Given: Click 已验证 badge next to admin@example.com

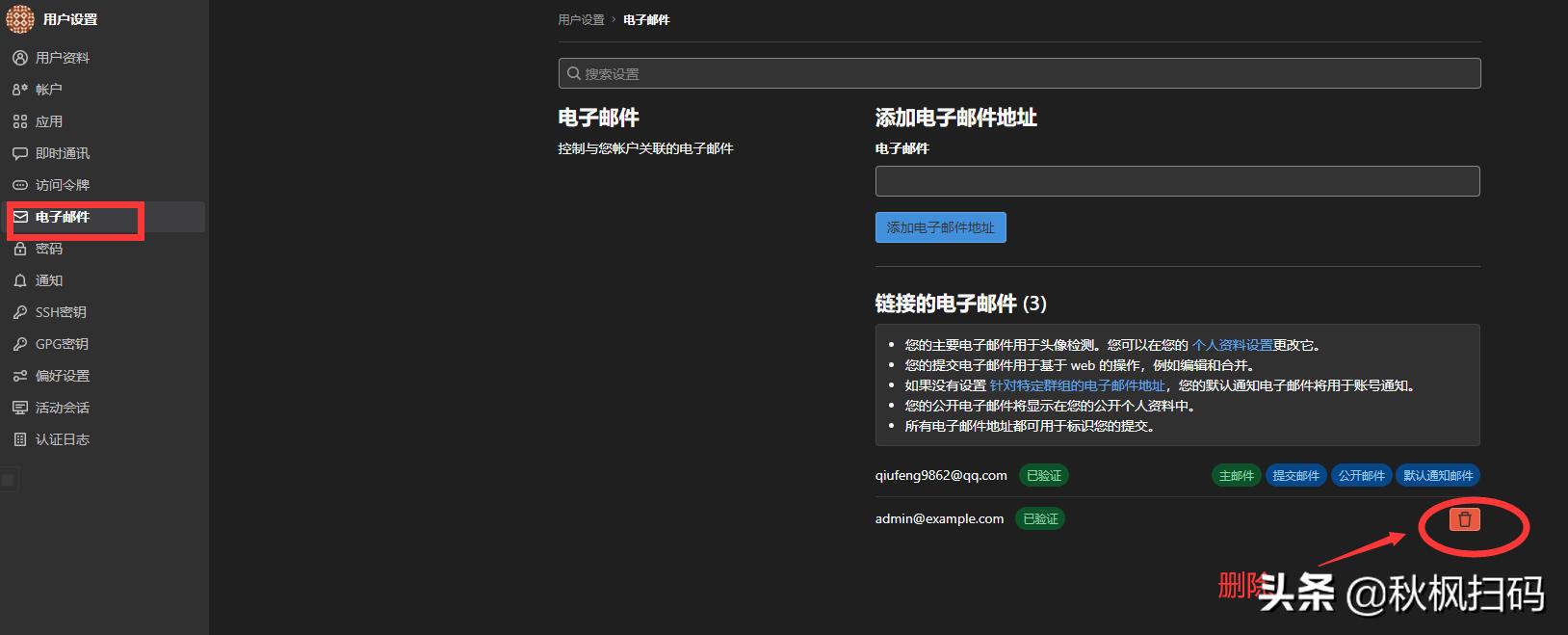Looking at the screenshot, I should tap(1040, 518).
